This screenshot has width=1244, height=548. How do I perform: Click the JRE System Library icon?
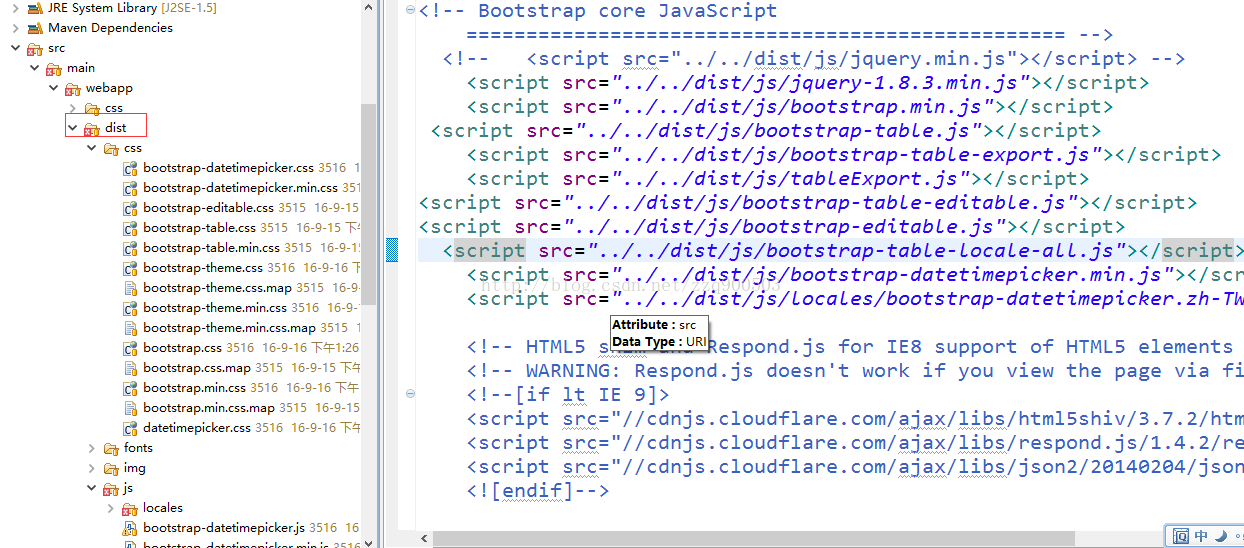click(34, 8)
